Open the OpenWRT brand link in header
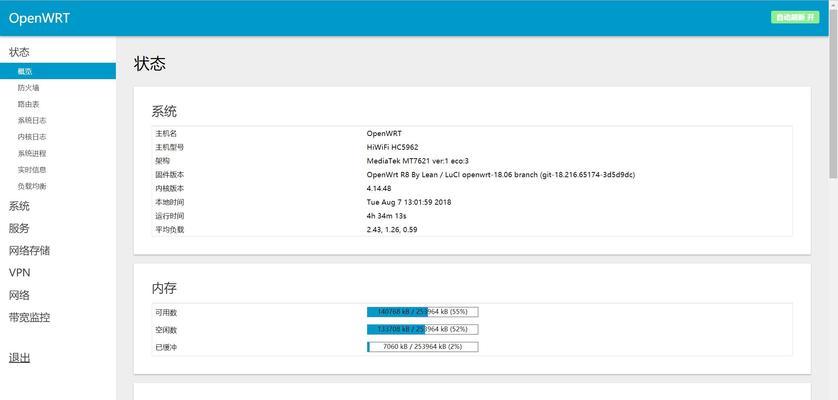 click(x=39, y=18)
